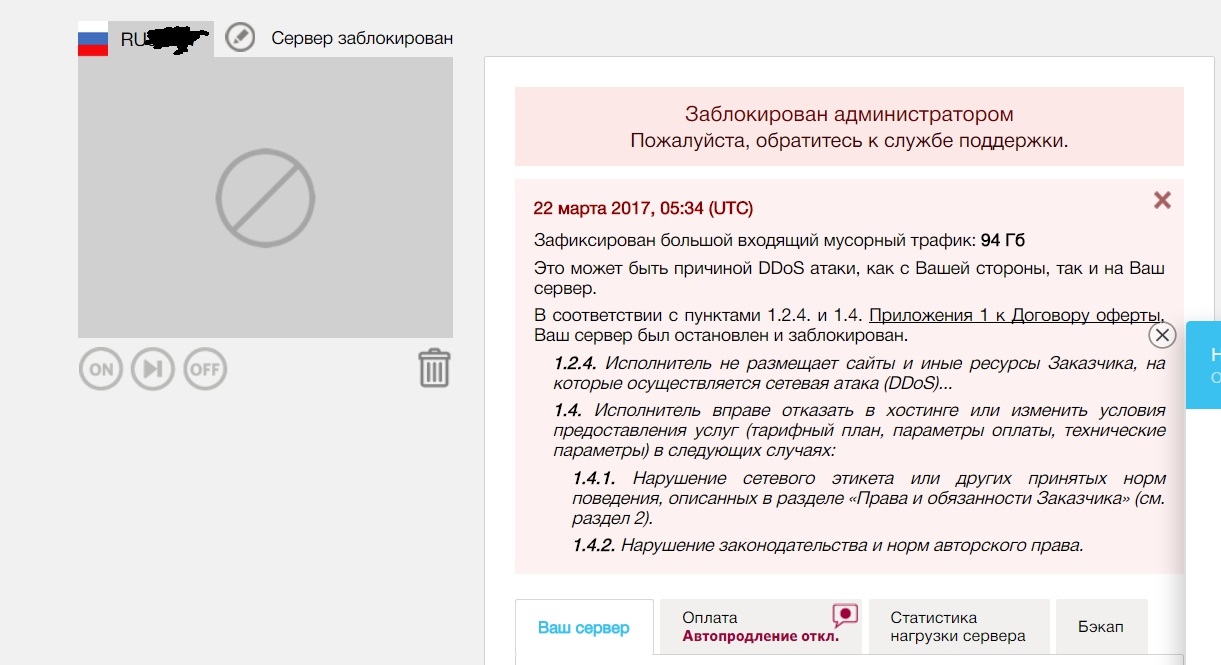The image size is (1221, 665).
Task: Go to the Бэкап tab
Action: [1101, 627]
